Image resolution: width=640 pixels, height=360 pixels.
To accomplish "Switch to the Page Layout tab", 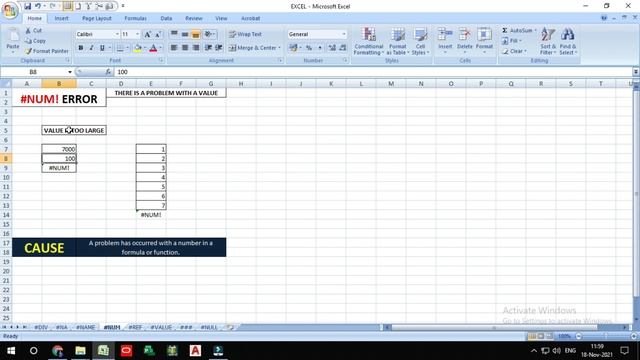I will (x=97, y=18).
